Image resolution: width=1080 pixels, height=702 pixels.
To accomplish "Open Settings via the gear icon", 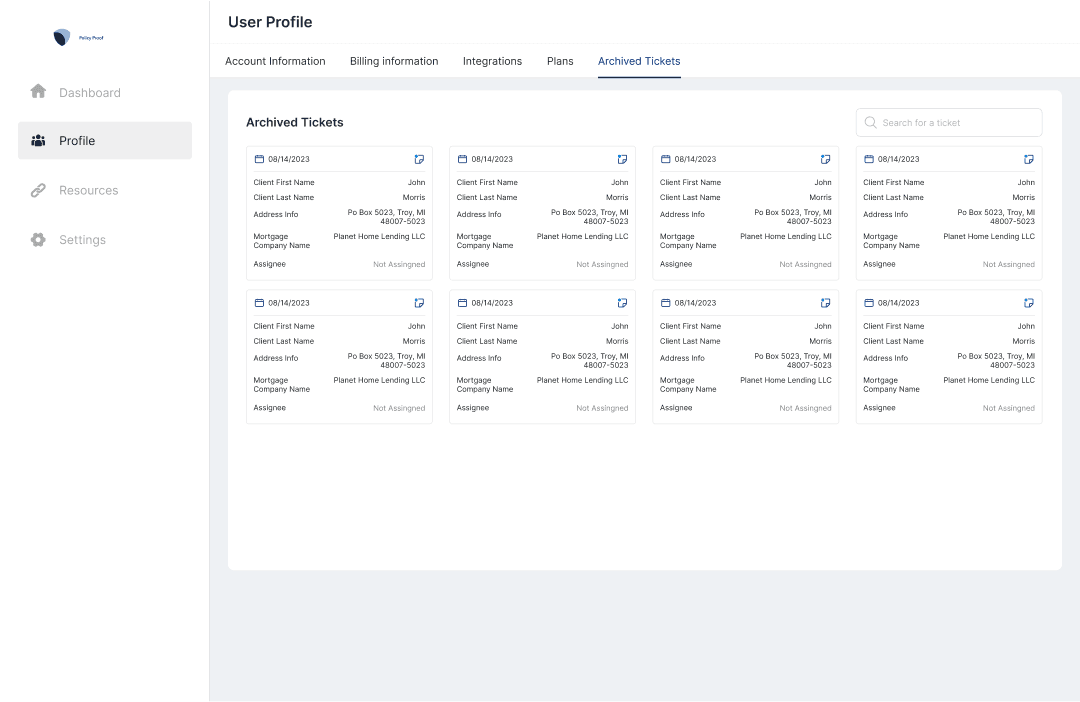I will pos(38,239).
